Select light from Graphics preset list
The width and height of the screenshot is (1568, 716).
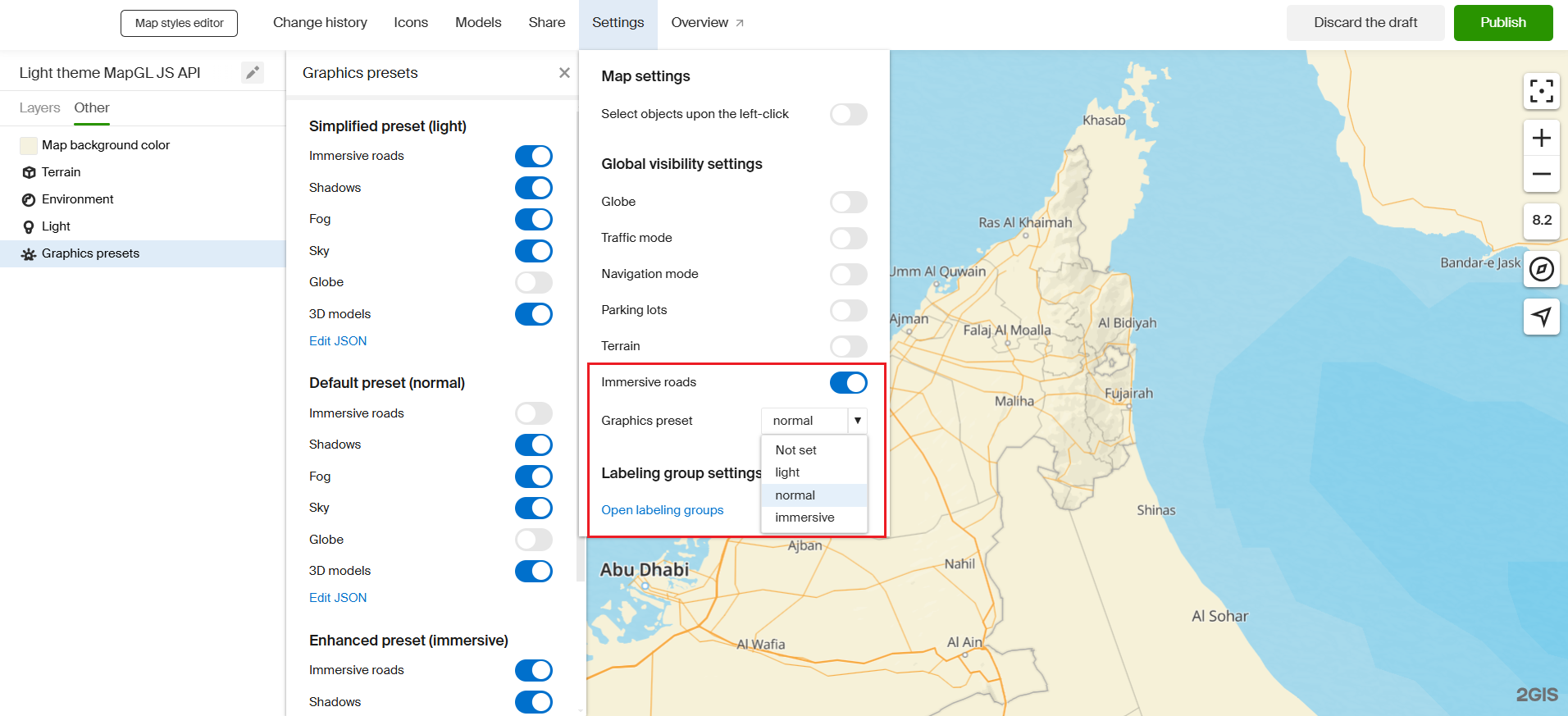pos(787,472)
